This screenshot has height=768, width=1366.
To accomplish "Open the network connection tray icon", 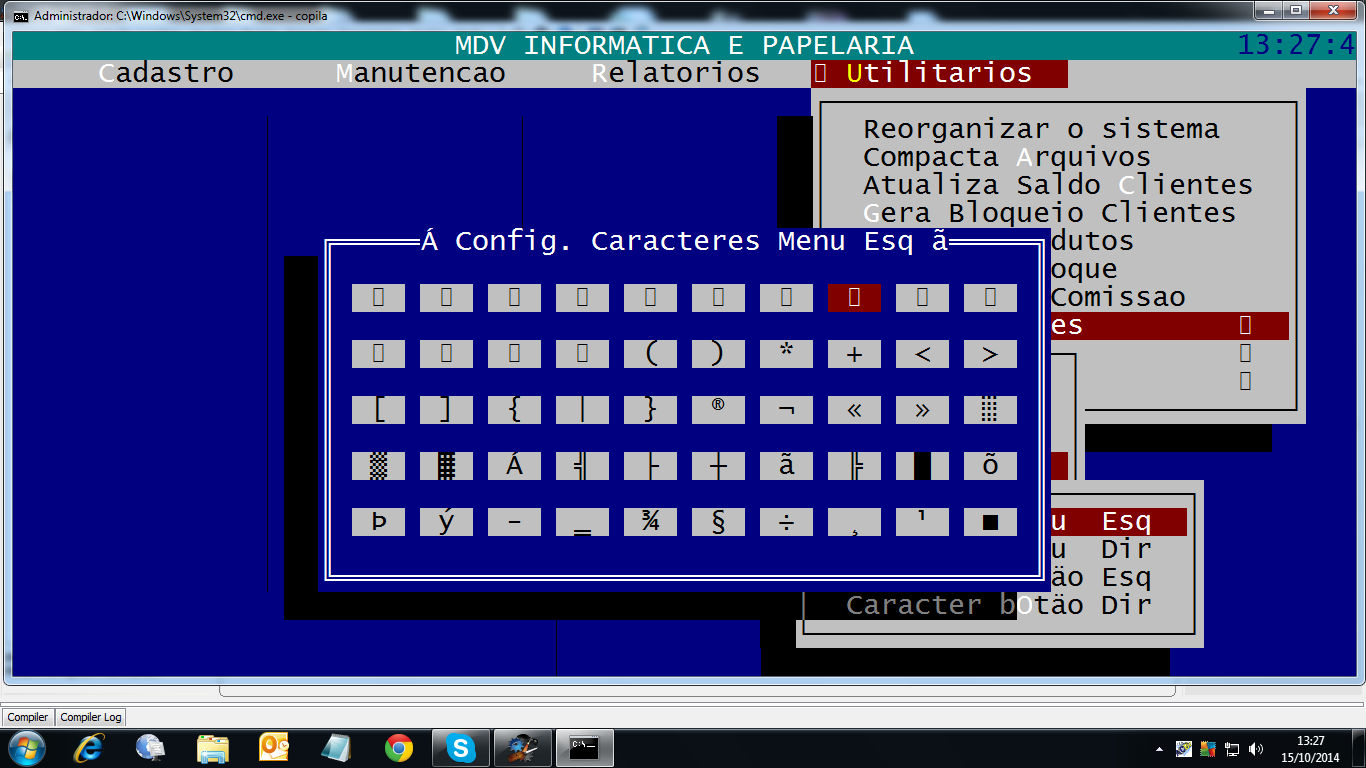I will click(x=1232, y=748).
